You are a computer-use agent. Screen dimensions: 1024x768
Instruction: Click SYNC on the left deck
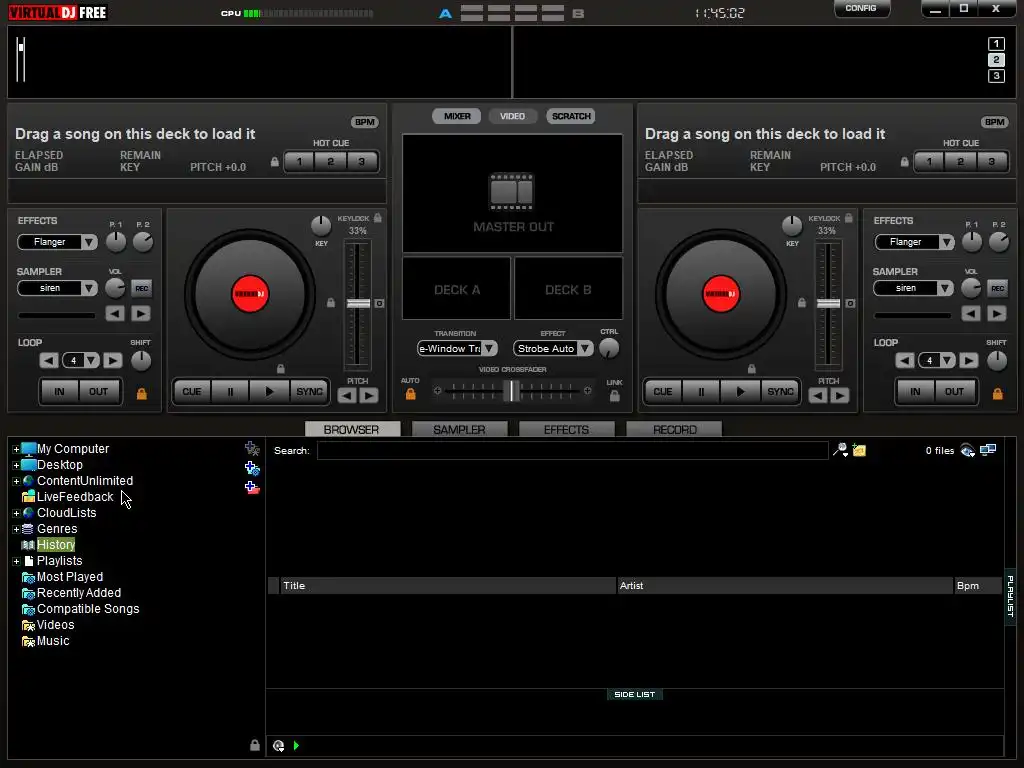coord(309,392)
